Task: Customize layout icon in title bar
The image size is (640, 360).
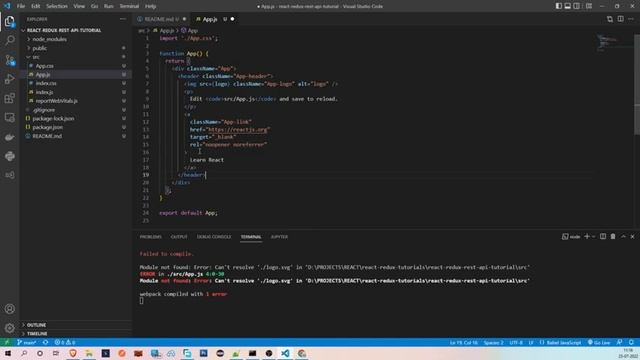Action: (x=589, y=6)
